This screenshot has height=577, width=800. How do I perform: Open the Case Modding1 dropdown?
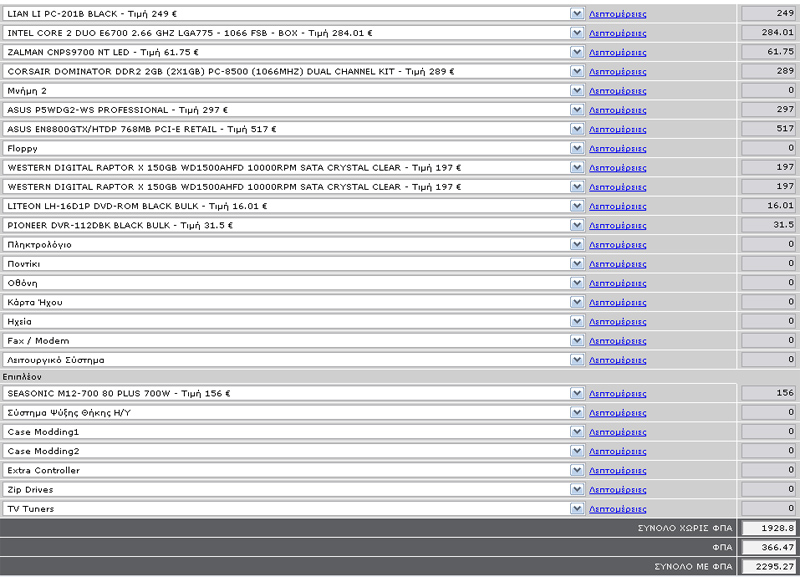click(x=577, y=432)
